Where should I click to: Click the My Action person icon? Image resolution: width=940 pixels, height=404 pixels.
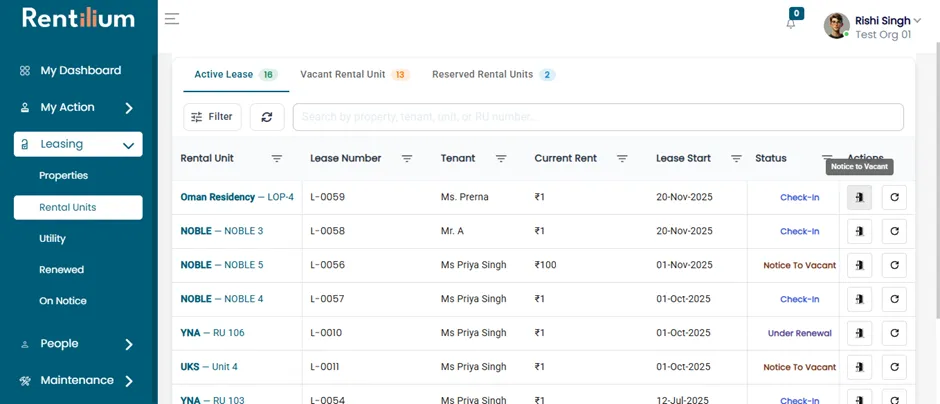click(25, 108)
